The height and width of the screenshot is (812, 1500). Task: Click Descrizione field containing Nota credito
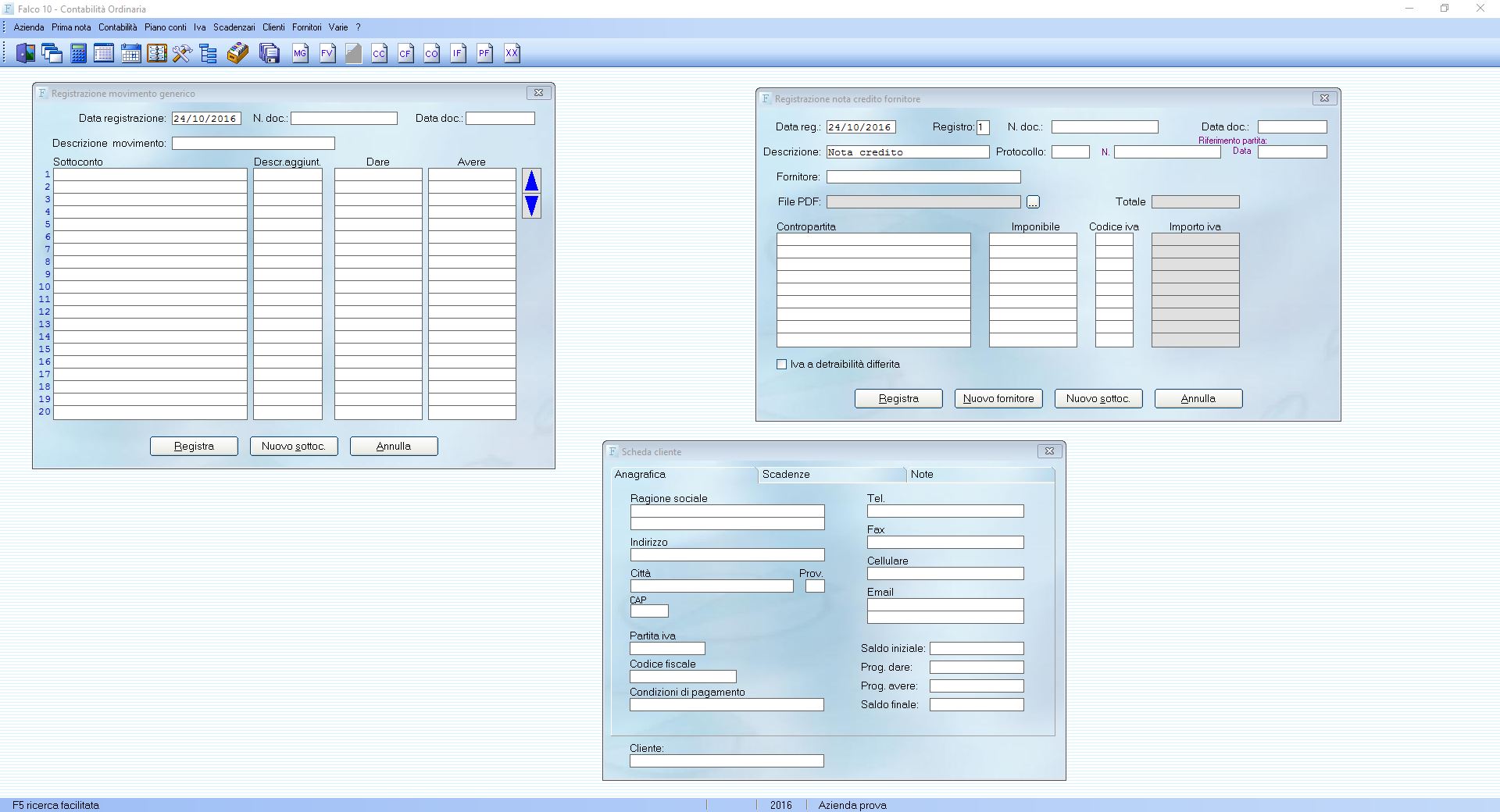pos(908,152)
